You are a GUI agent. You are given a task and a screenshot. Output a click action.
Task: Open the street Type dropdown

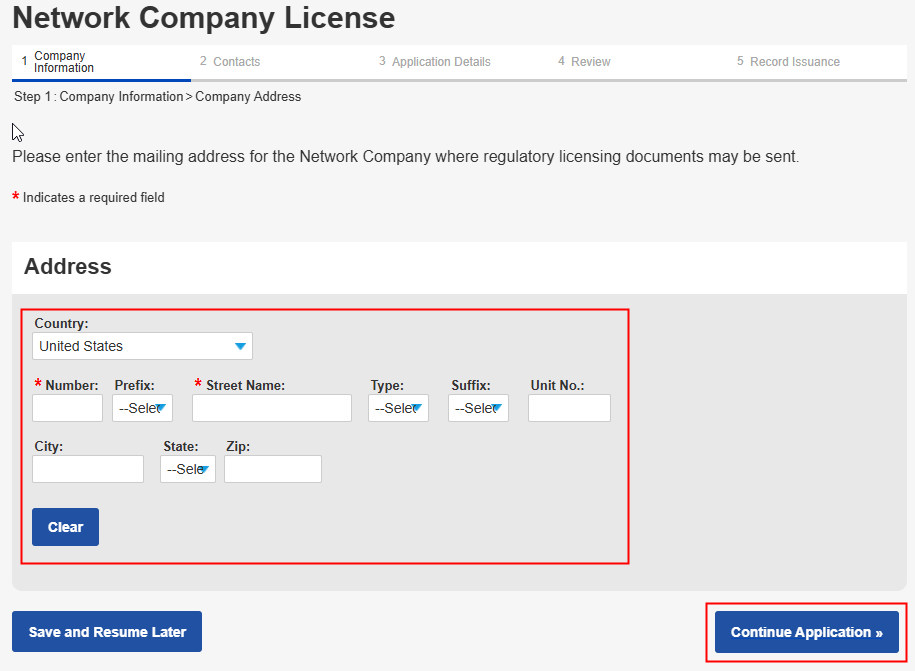coord(398,408)
